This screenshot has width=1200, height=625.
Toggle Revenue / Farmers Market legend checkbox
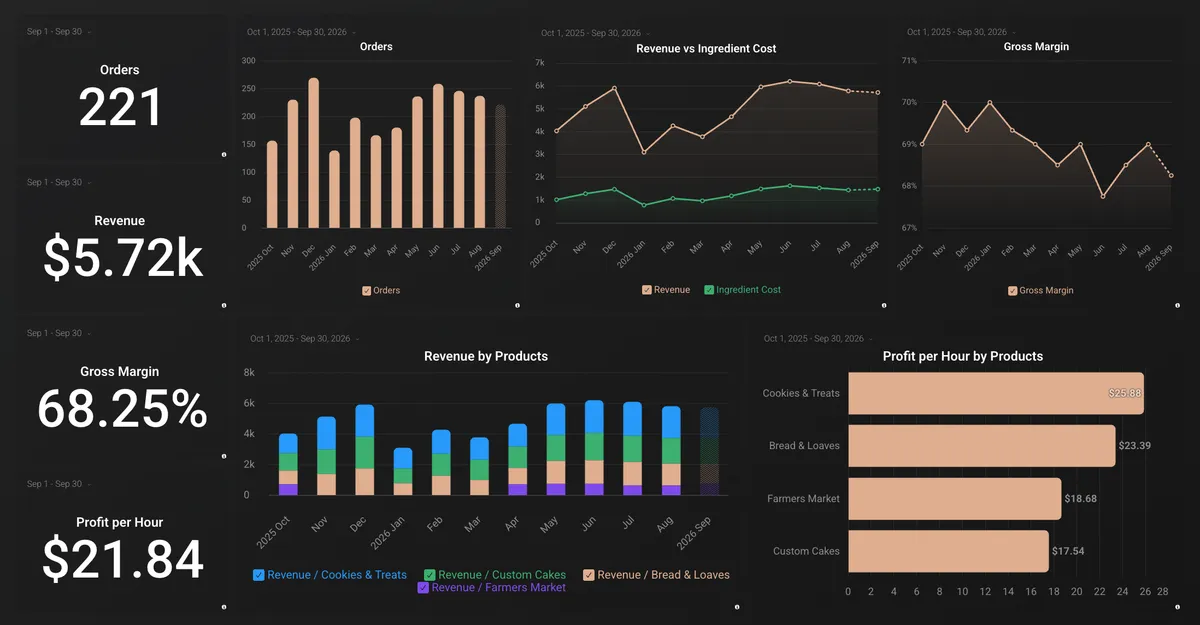(423, 588)
